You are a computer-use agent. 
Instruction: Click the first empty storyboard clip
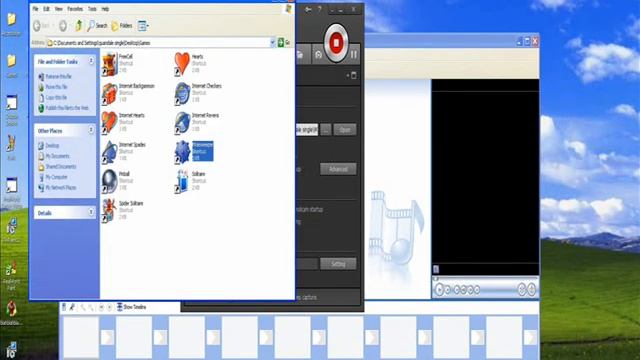pos(81,337)
